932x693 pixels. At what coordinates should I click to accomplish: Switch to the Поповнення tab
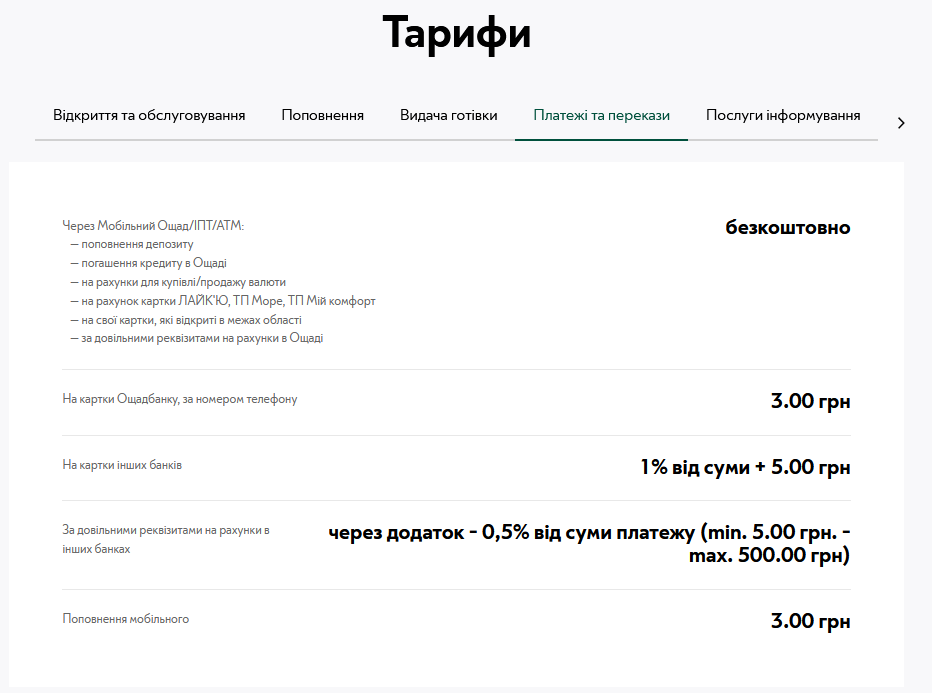(x=322, y=115)
